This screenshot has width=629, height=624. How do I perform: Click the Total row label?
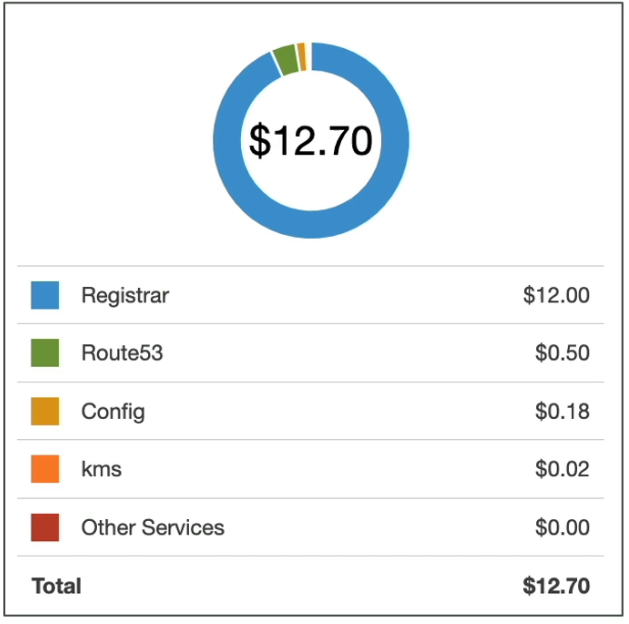(57, 586)
